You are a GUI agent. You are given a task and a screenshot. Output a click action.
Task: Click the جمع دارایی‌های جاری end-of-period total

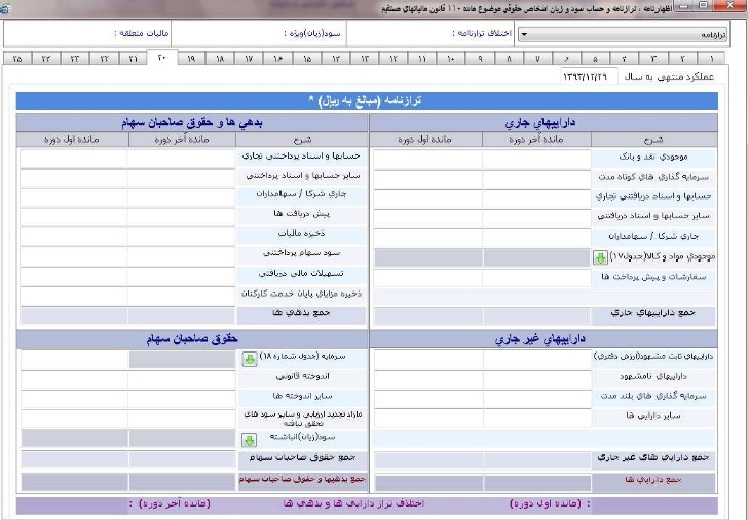click(537, 317)
